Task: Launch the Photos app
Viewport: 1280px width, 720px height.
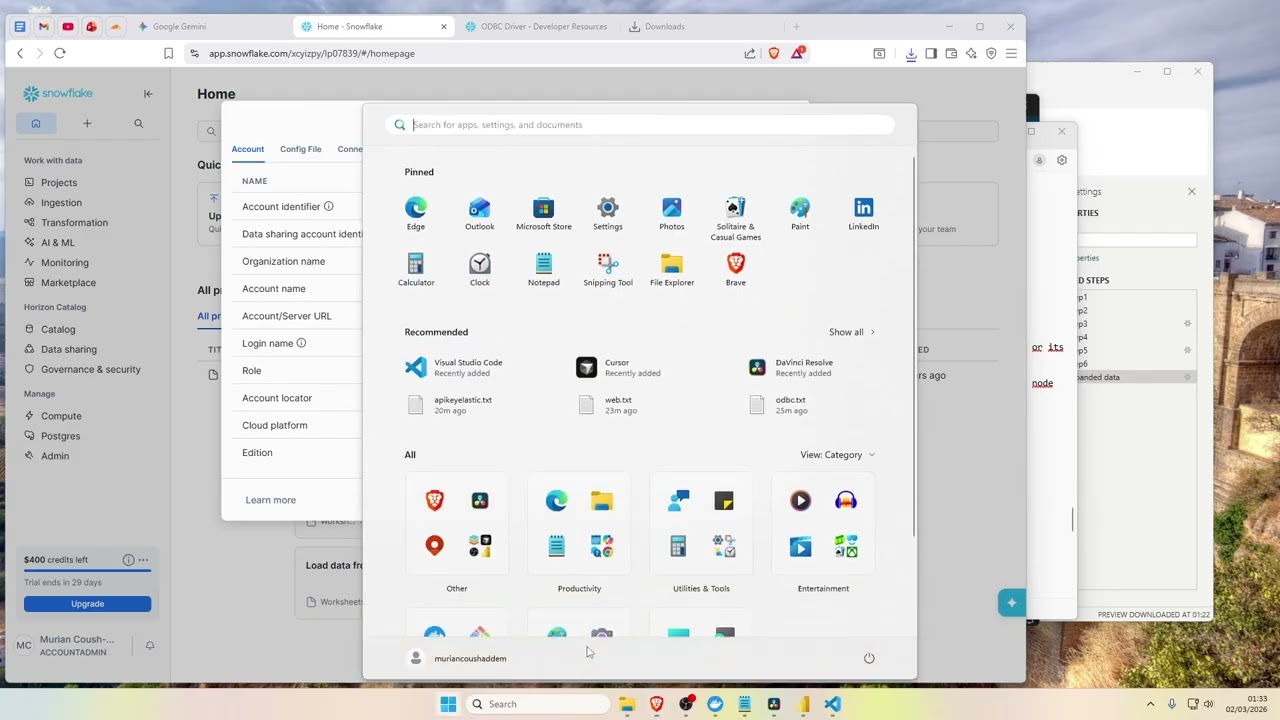Action: coord(672,214)
